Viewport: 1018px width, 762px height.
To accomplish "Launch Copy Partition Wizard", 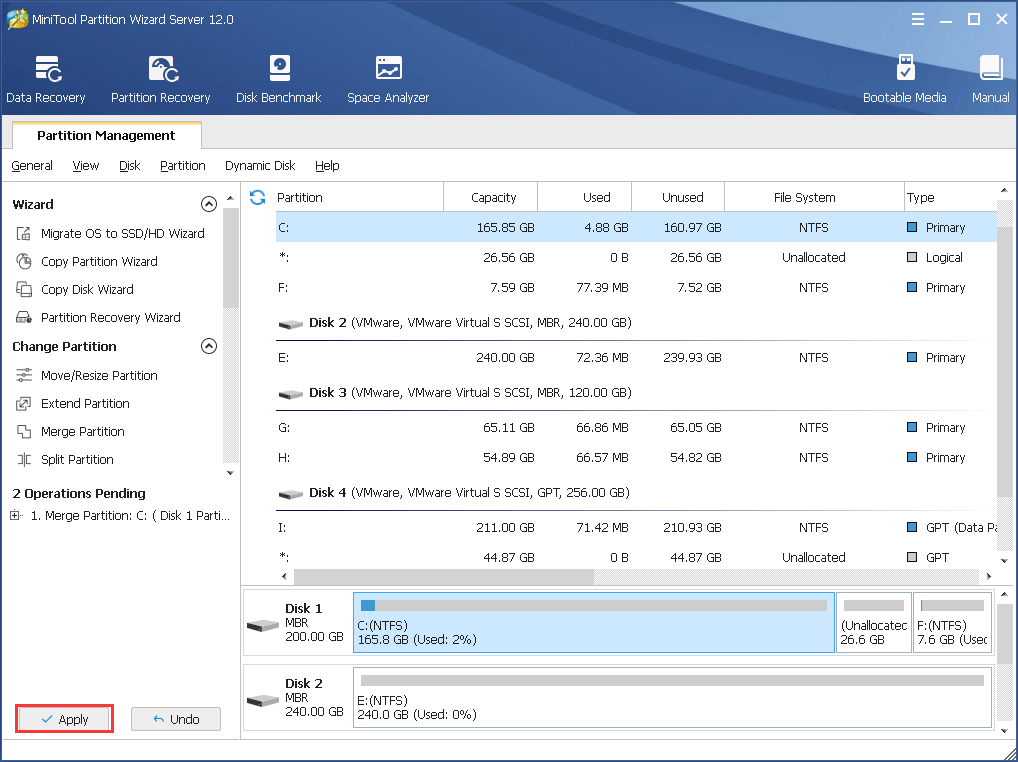I will pos(99,262).
